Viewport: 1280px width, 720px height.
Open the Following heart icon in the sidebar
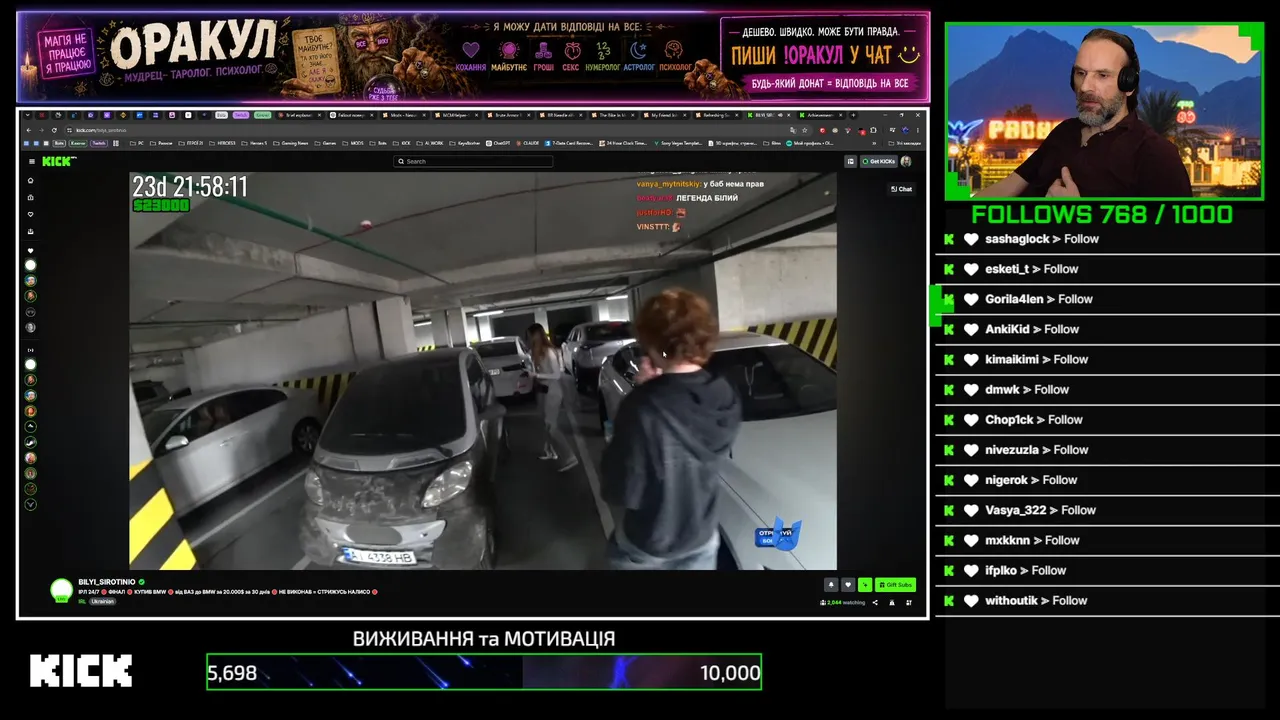[x=31, y=214]
